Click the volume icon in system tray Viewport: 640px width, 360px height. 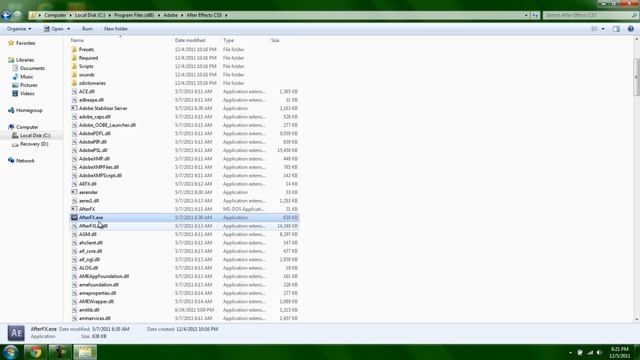click(599, 352)
